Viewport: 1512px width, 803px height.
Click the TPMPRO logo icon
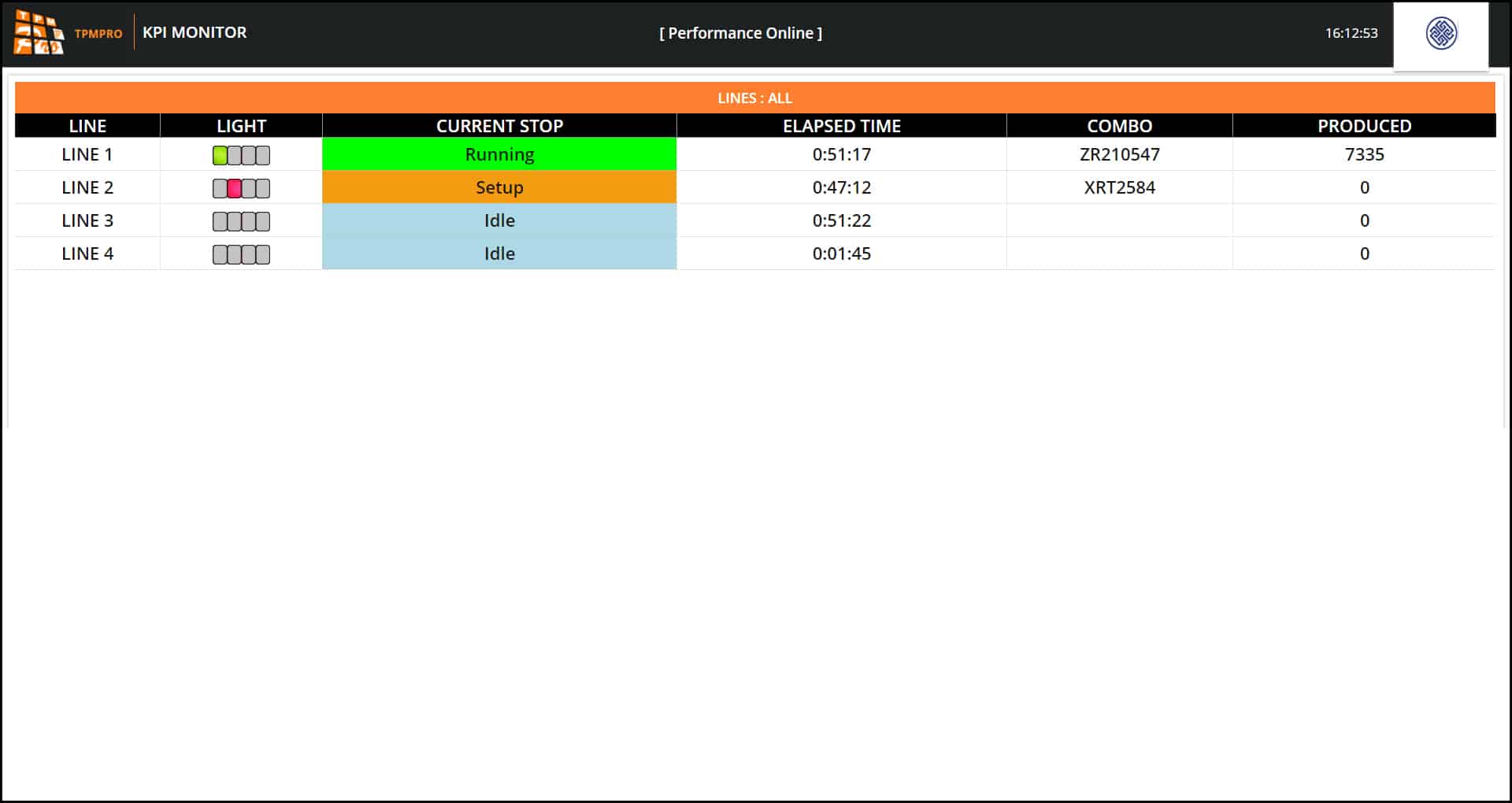(x=39, y=32)
